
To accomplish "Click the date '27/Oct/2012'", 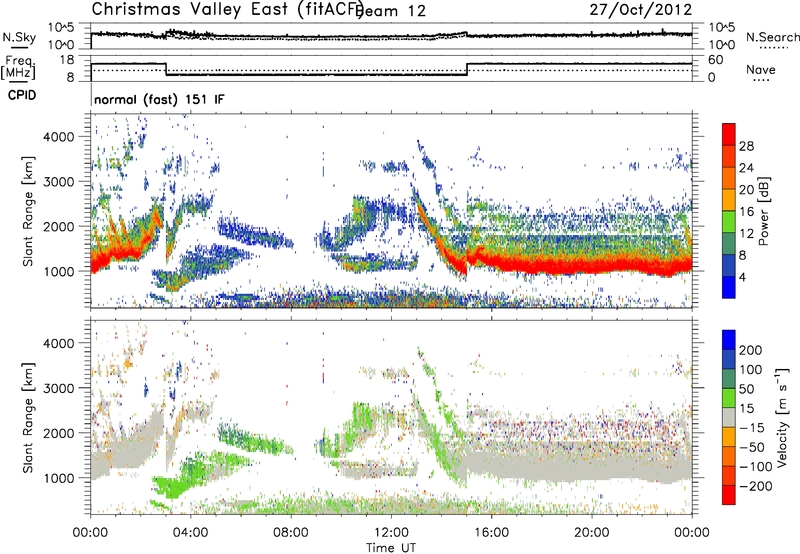I will point(641,10).
